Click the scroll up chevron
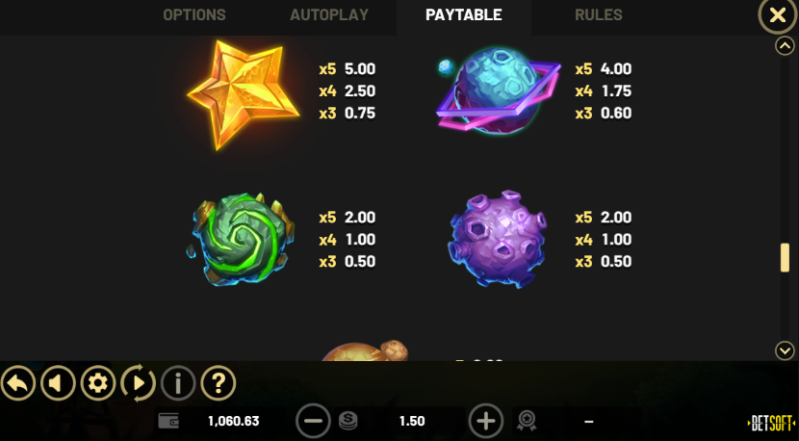The height and width of the screenshot is (441, 799). (785, 46)
